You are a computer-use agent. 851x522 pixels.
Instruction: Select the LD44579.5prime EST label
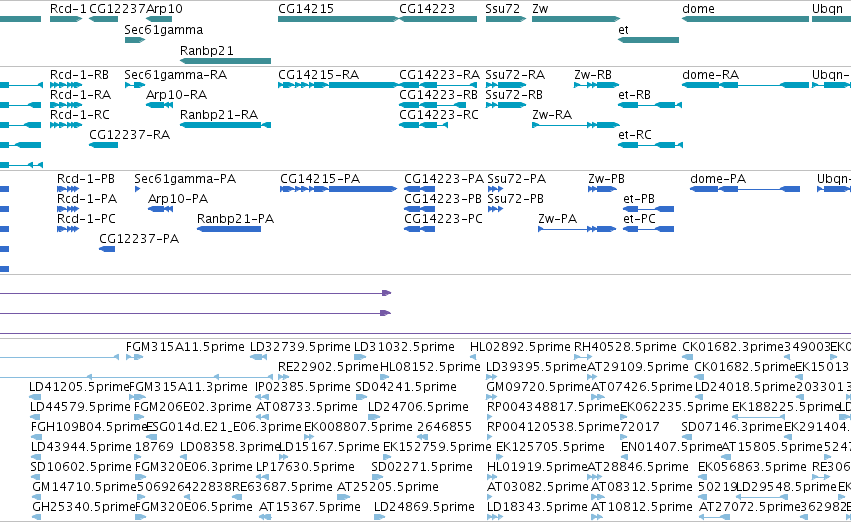[80, 407]
